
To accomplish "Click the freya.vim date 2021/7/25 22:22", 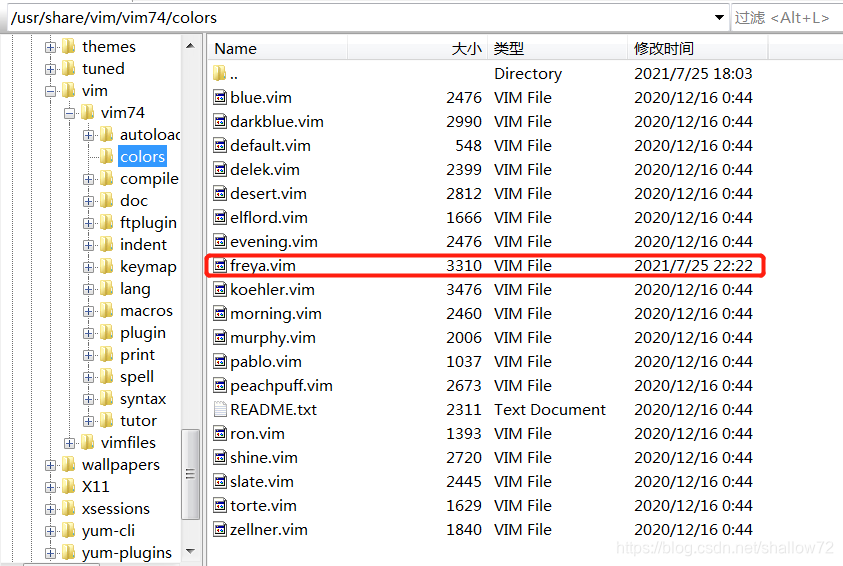I will point(694,266).
